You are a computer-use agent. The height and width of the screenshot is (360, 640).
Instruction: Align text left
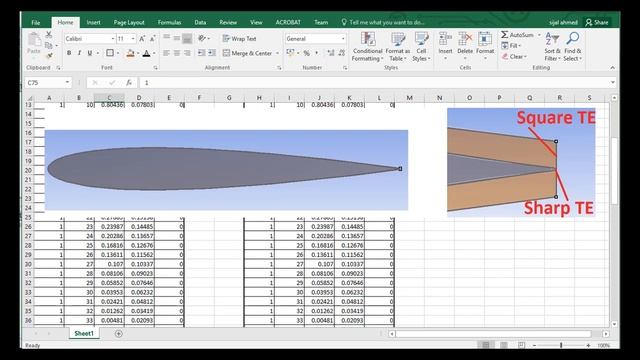[x=166, y=53]
